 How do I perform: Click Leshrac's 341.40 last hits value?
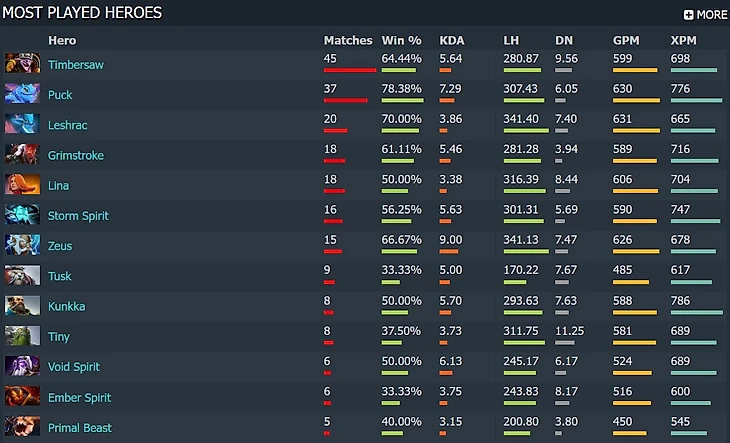tap(521, 119)
